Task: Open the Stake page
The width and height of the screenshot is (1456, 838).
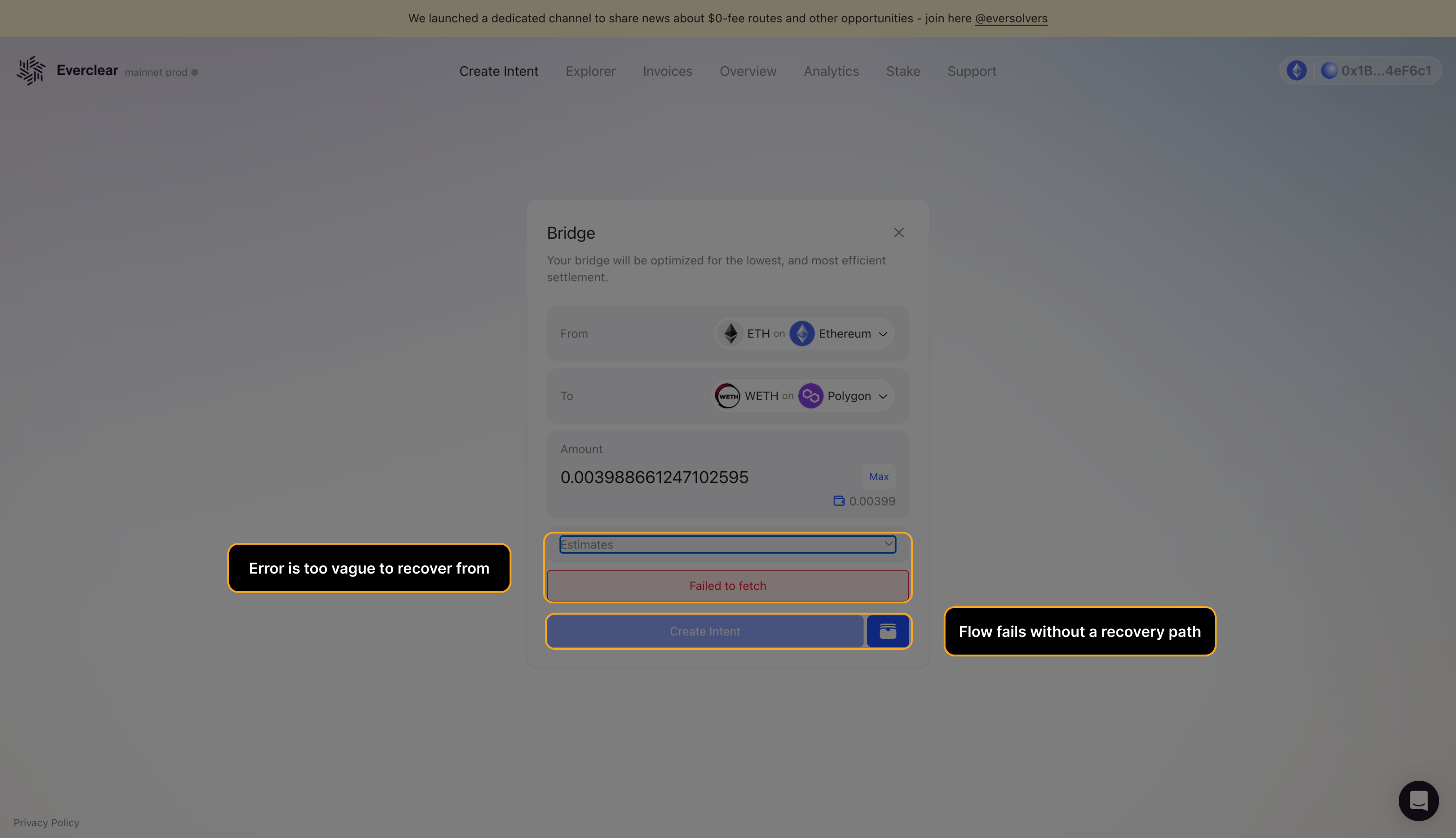Action: pos(903,71)
